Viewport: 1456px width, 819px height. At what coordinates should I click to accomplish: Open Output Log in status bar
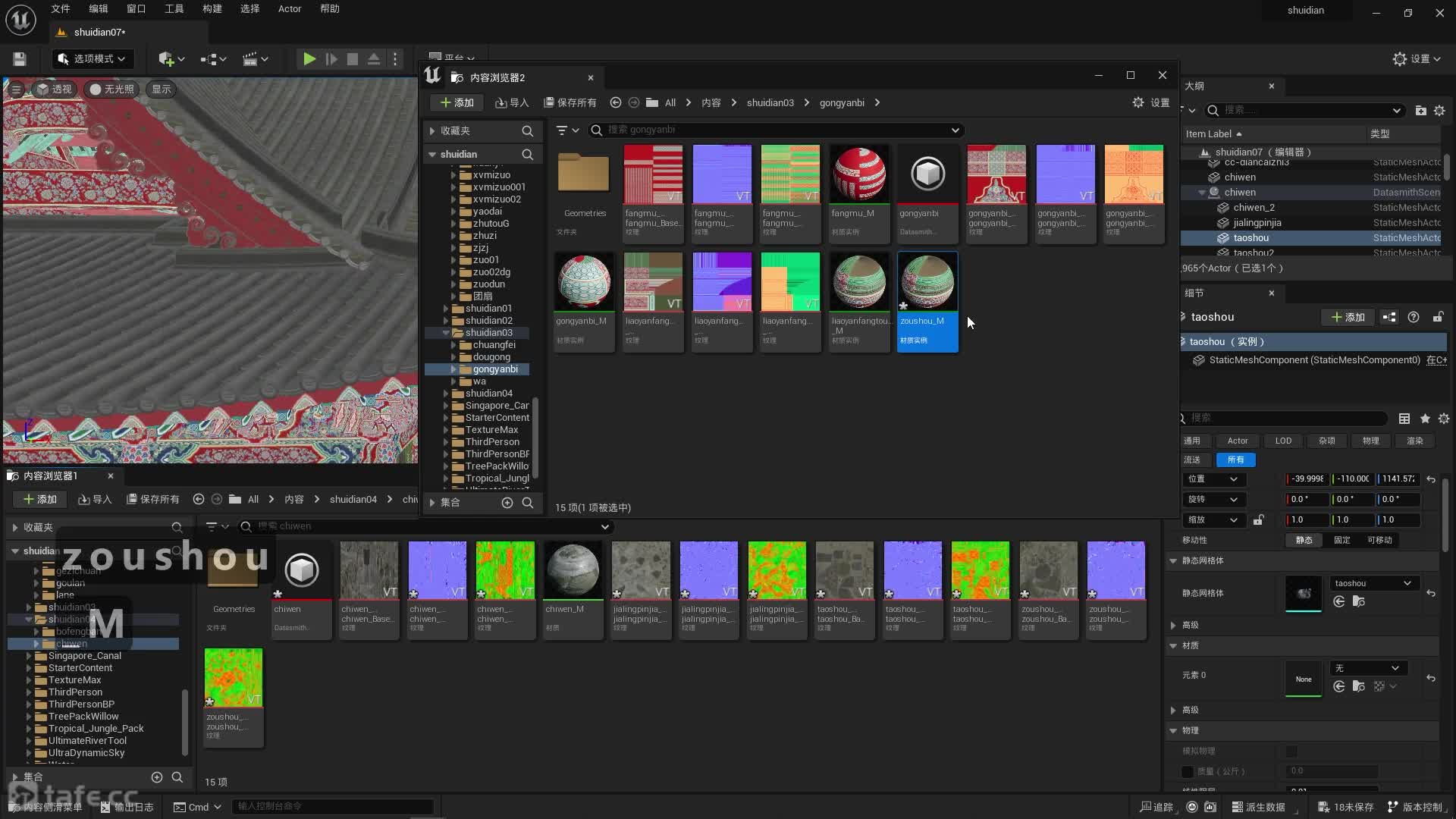pyautogui.click(x=127, y=807)
